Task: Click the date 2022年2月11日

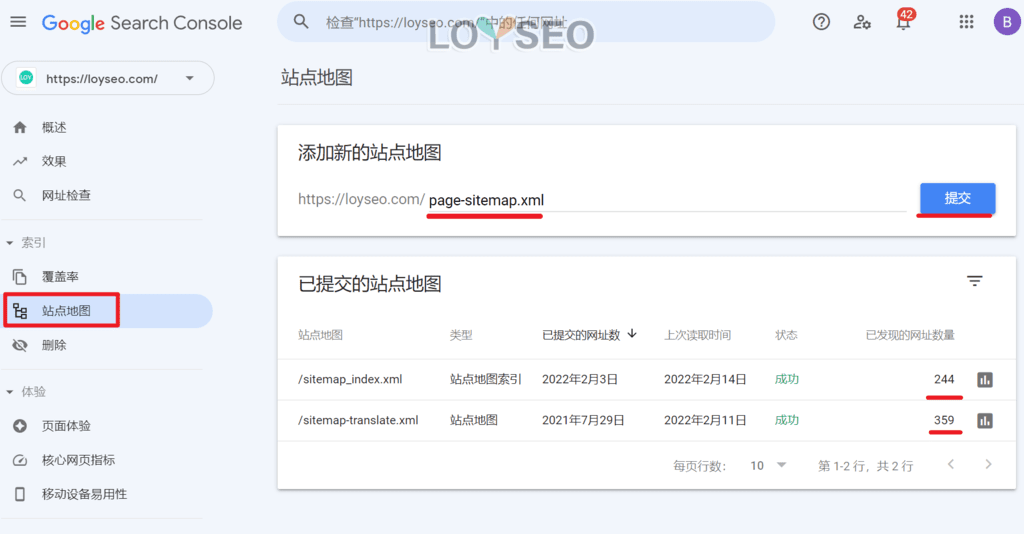Action: [x=705, y=420]
